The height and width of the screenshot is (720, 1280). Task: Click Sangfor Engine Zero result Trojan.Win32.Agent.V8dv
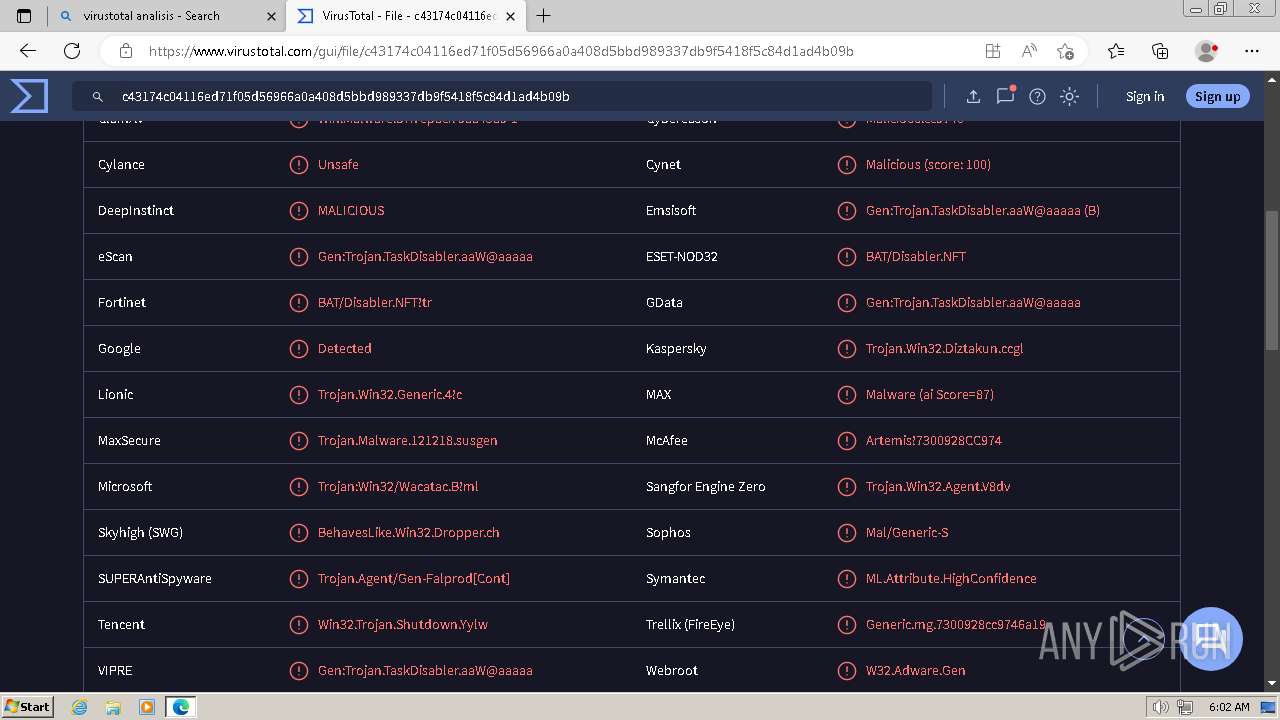938,487
